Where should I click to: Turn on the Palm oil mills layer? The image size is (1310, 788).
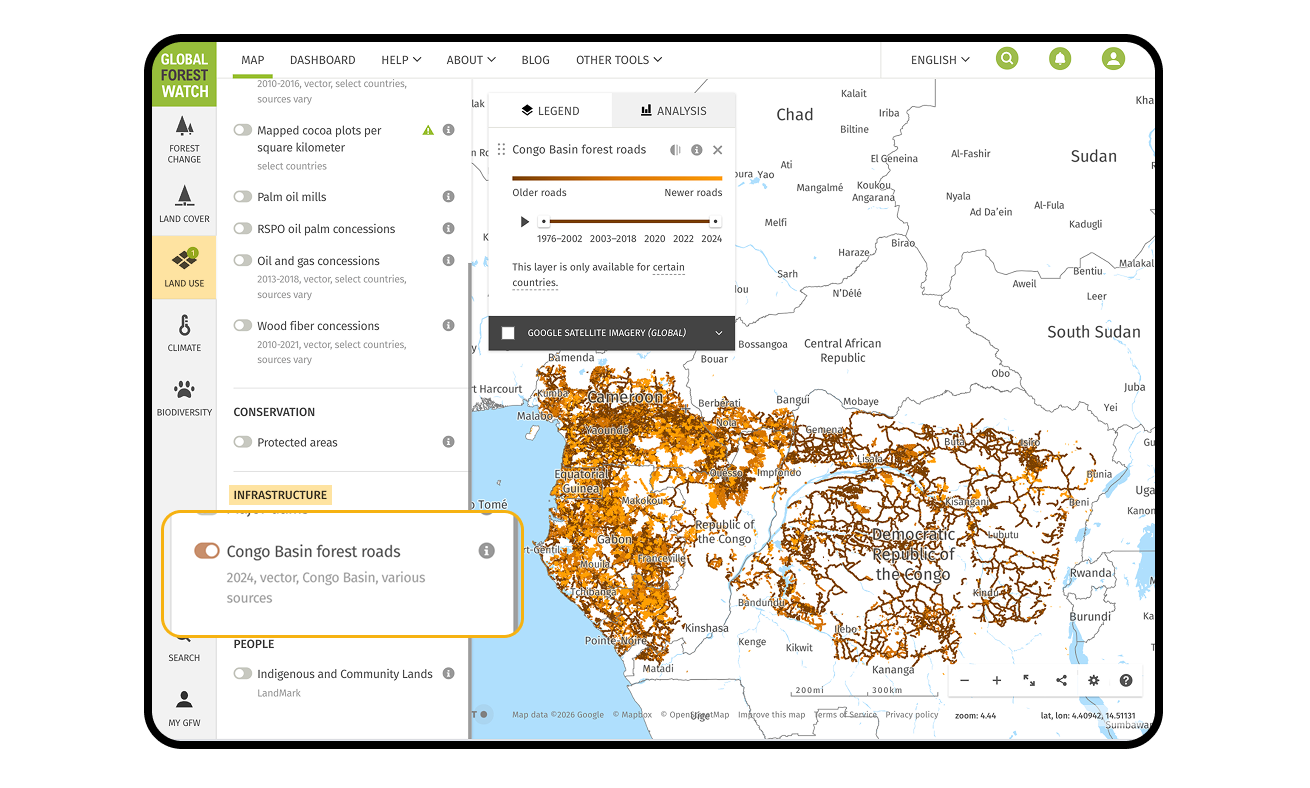(x=242, y=197)
